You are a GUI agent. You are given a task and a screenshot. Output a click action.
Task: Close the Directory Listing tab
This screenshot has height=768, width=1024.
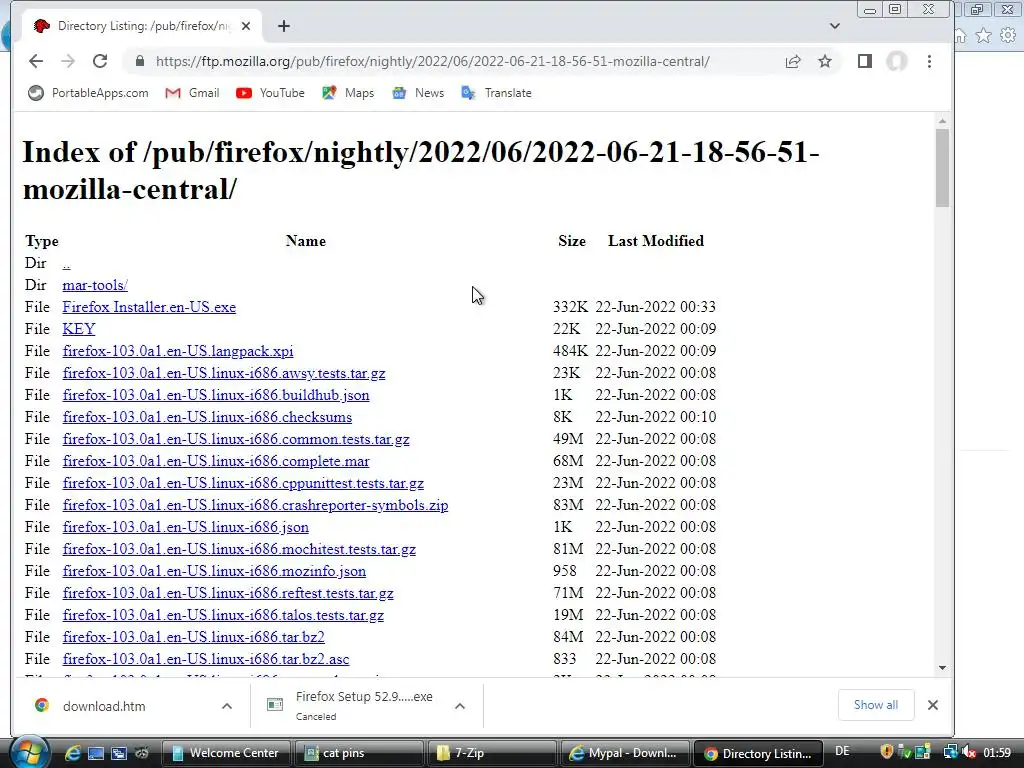click(x=246, y=26)
